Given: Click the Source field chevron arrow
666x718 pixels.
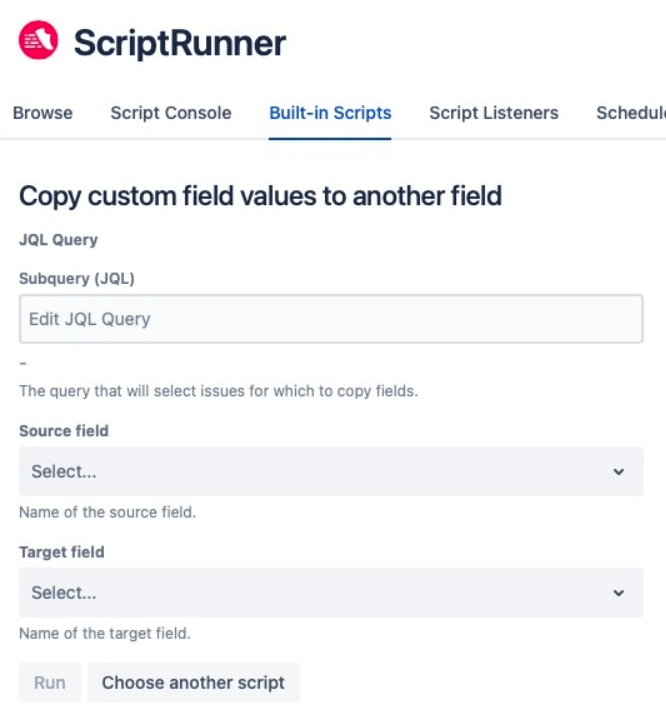Looking at the screenshot, I should [618, 472].
